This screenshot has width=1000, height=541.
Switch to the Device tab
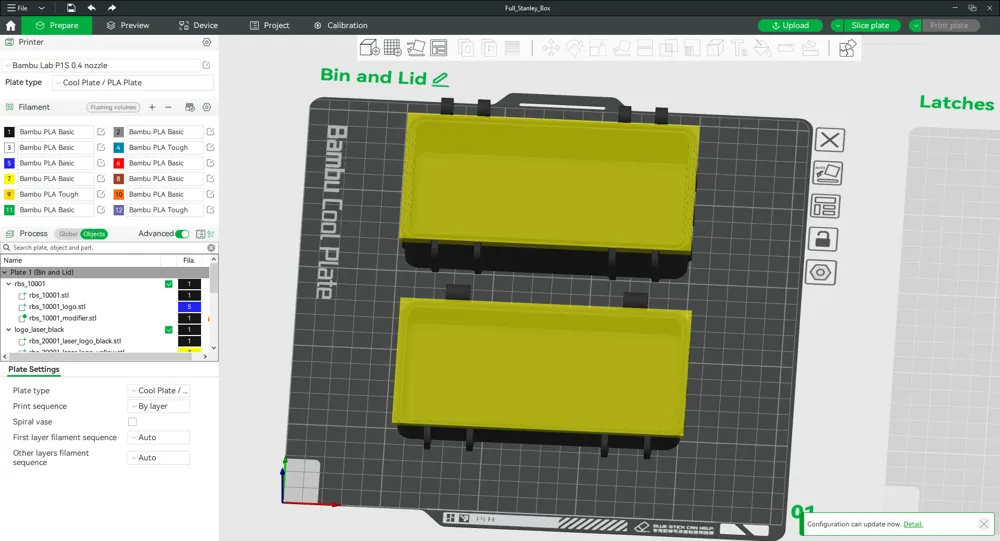(x=198, y=26)
